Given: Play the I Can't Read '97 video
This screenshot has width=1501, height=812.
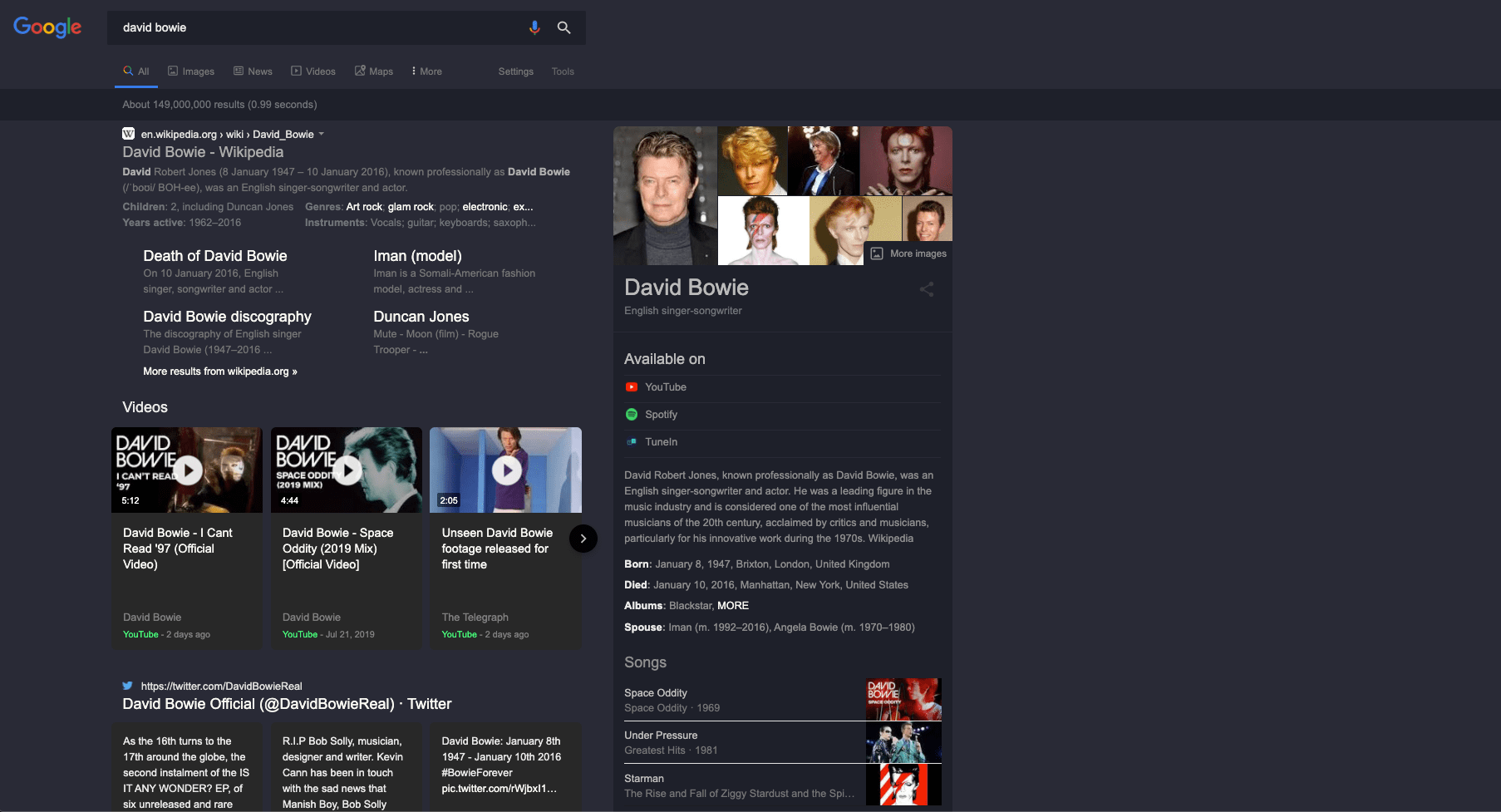Looking at the screenshot, I should point(189,470).
